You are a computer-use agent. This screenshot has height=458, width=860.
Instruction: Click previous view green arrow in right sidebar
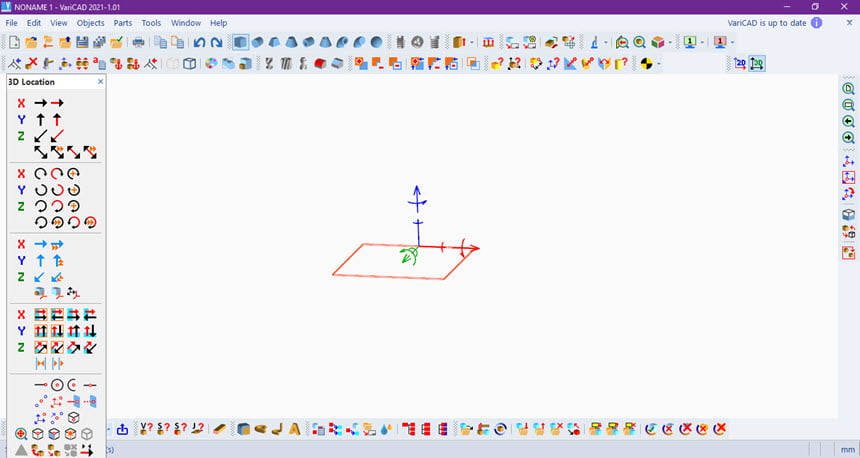click(x=848, y=121)
